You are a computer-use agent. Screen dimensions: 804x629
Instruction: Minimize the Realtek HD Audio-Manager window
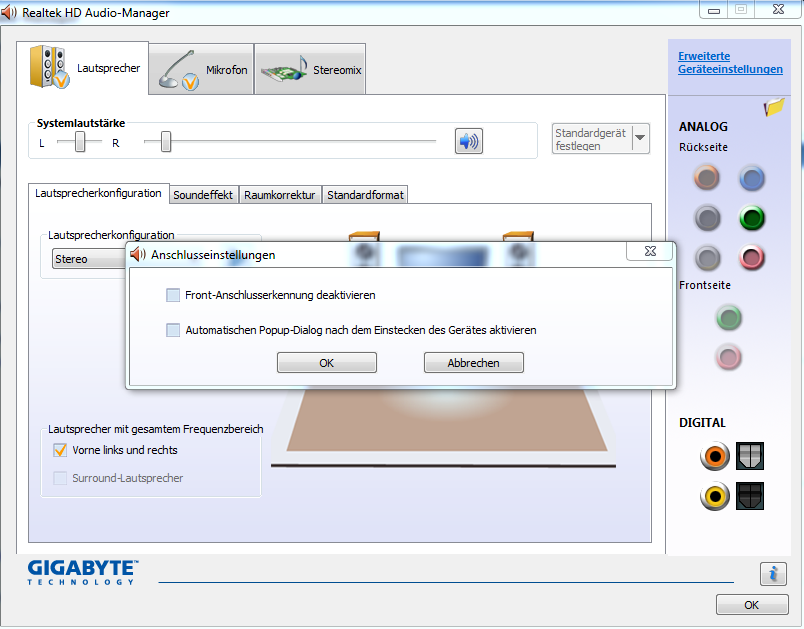(714, 9)
